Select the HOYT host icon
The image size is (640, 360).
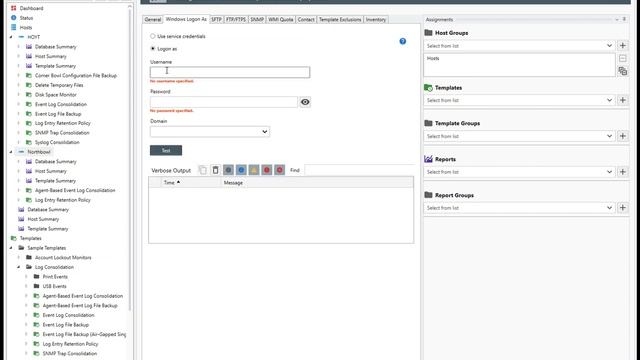[x=21, y=37]
